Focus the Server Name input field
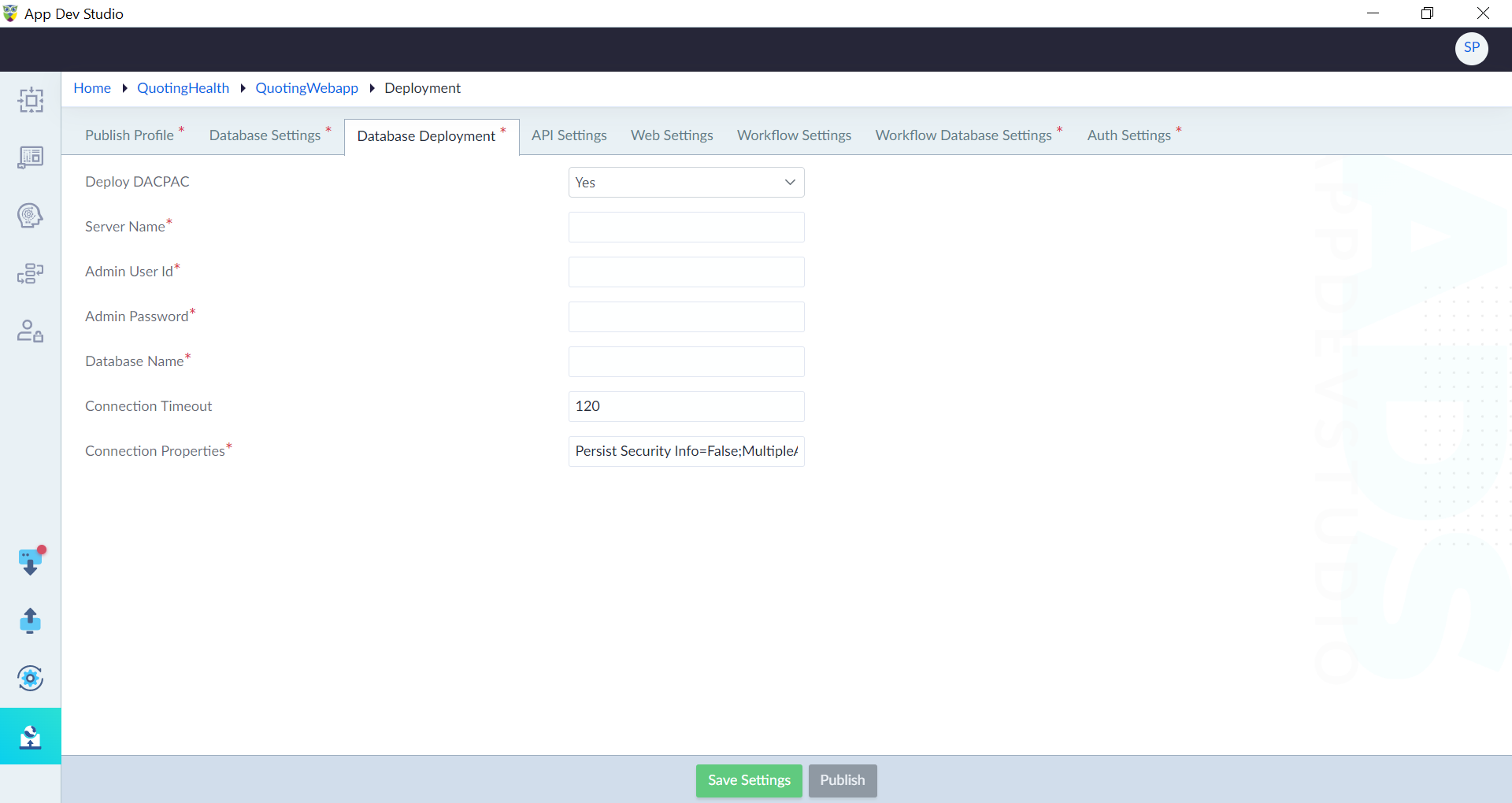The width and height of the screenshot is (1512, 803). coord(686,228)
